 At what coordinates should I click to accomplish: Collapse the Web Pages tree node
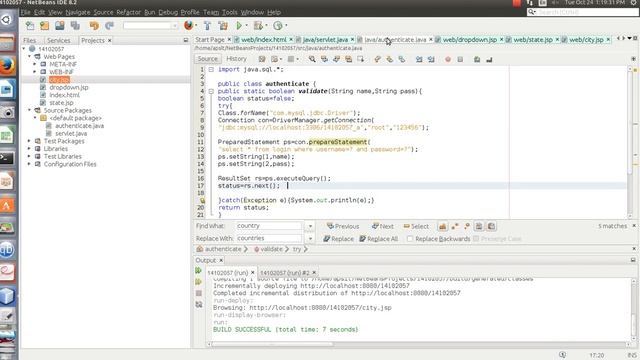tap(29, 56)
